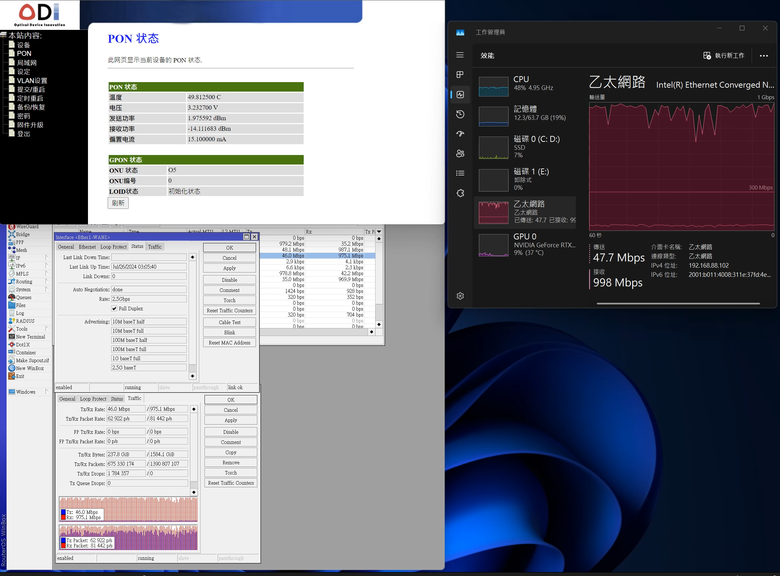Click Remove in the Traffic dialog
This screenshot has height=576, width=780.
click(231, 463)
